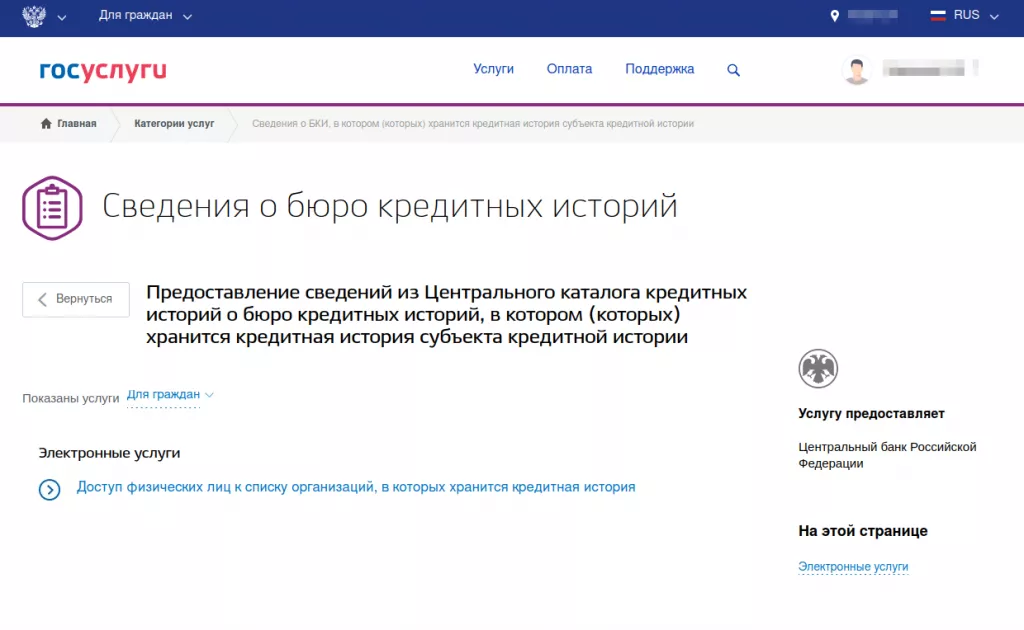
Task: Open search via the magnifier icon
Action: coord(733,70)
